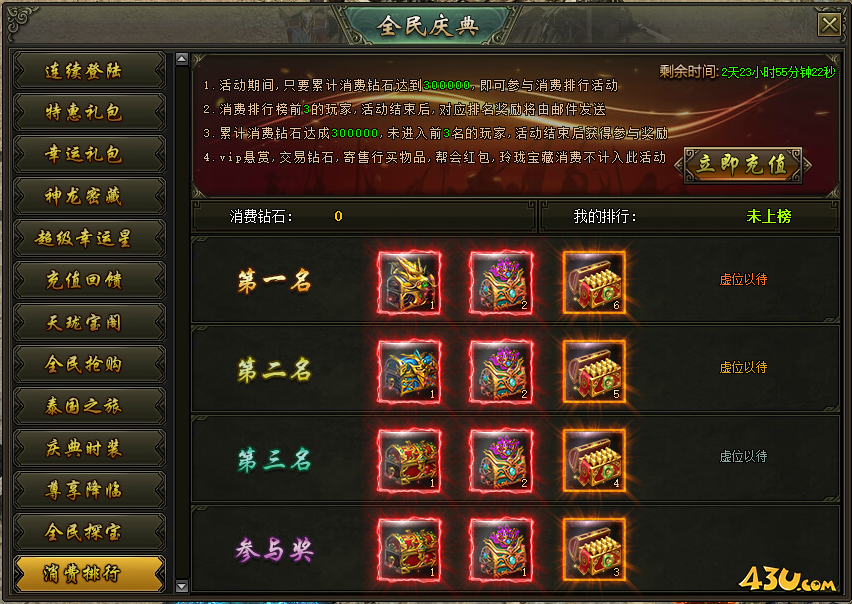Screen dimensions: 852x604
Task: Open the 庆典时装 tab
Action: [x=90, y=448]
